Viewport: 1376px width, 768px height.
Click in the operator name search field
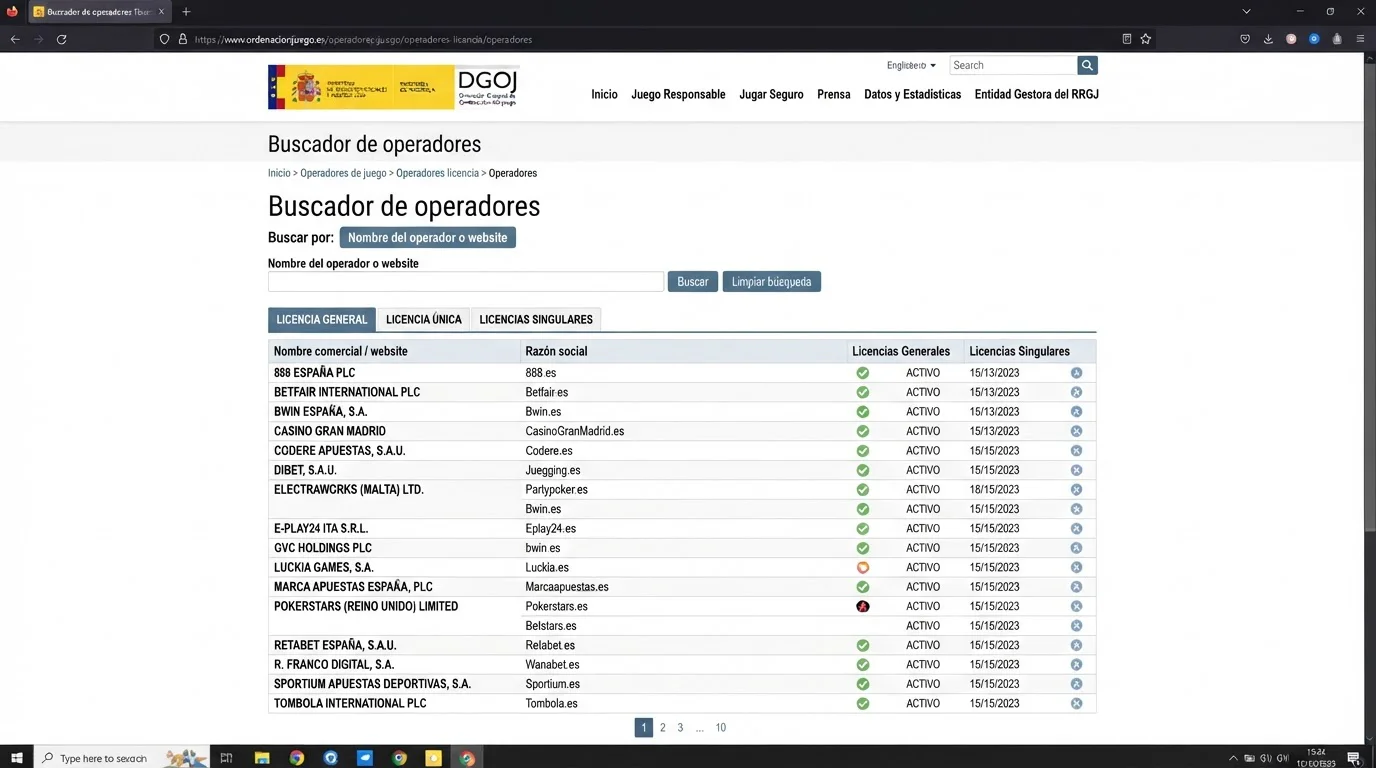pyautogui.click(x=466, y=282)
